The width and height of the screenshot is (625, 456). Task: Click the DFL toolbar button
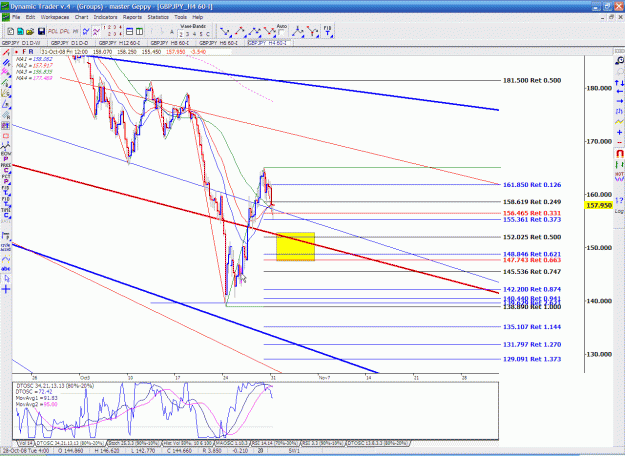pyautogui.click(x=64, y=31)
